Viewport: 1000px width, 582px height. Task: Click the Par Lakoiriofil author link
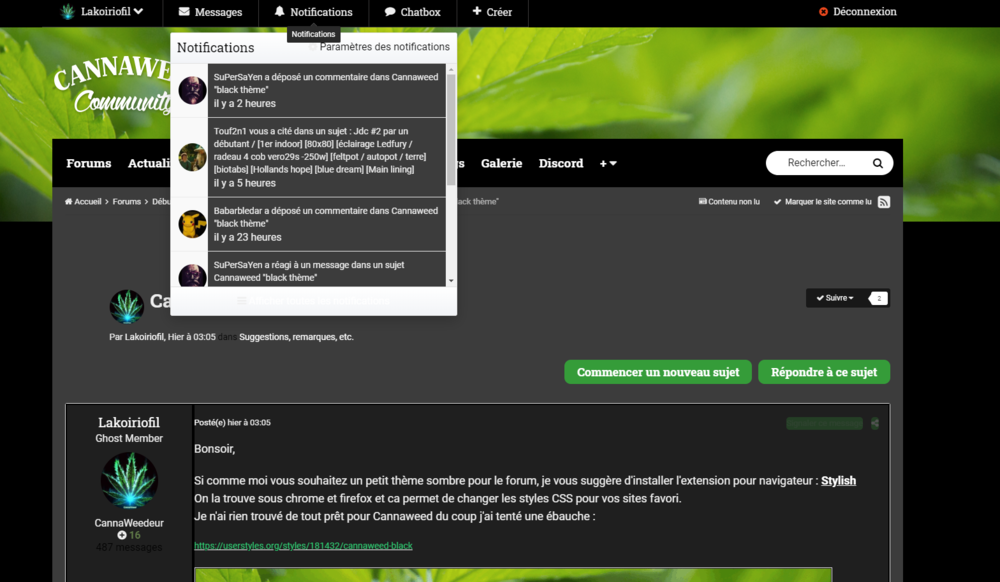(x=144, y=337)
